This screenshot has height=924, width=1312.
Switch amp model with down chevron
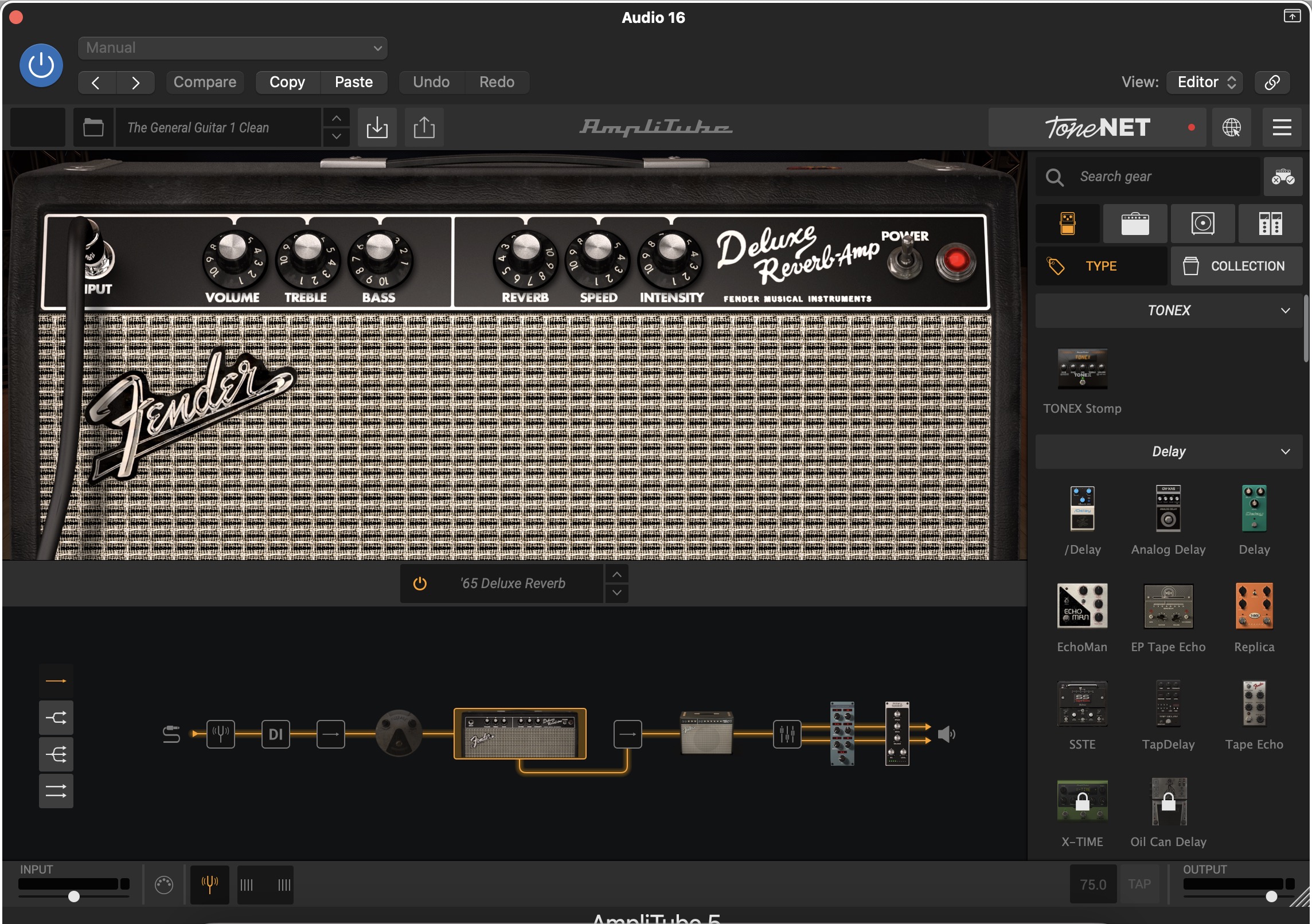coord(617,593)
